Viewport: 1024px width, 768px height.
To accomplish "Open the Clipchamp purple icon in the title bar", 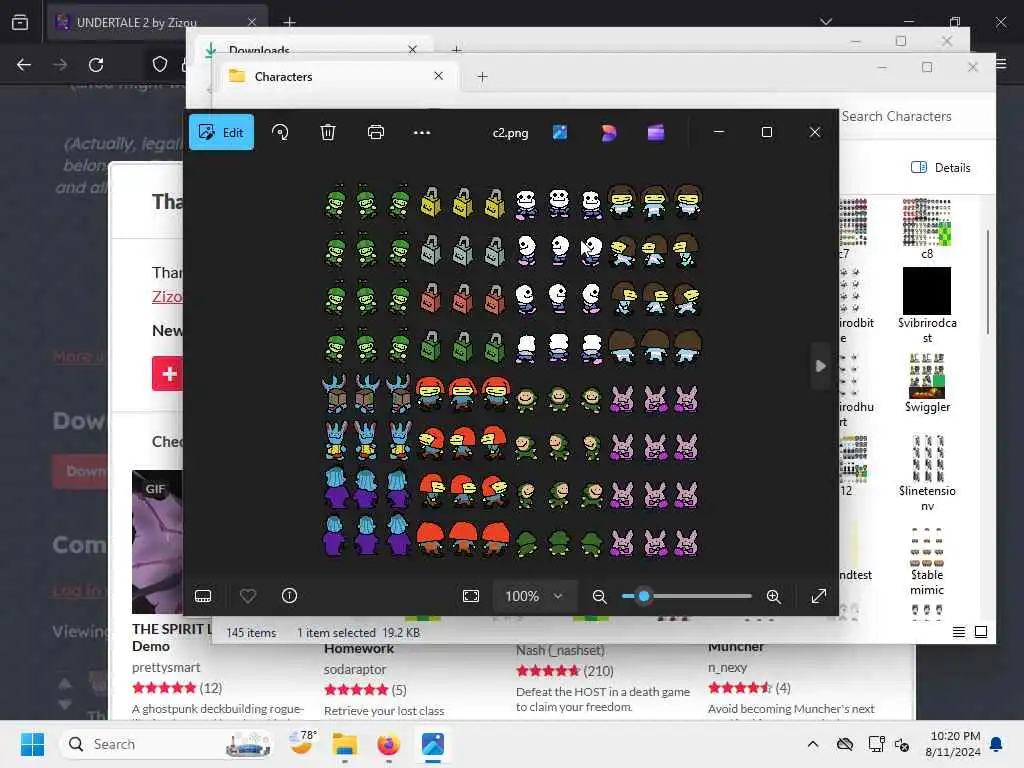I will pos(656,133).
